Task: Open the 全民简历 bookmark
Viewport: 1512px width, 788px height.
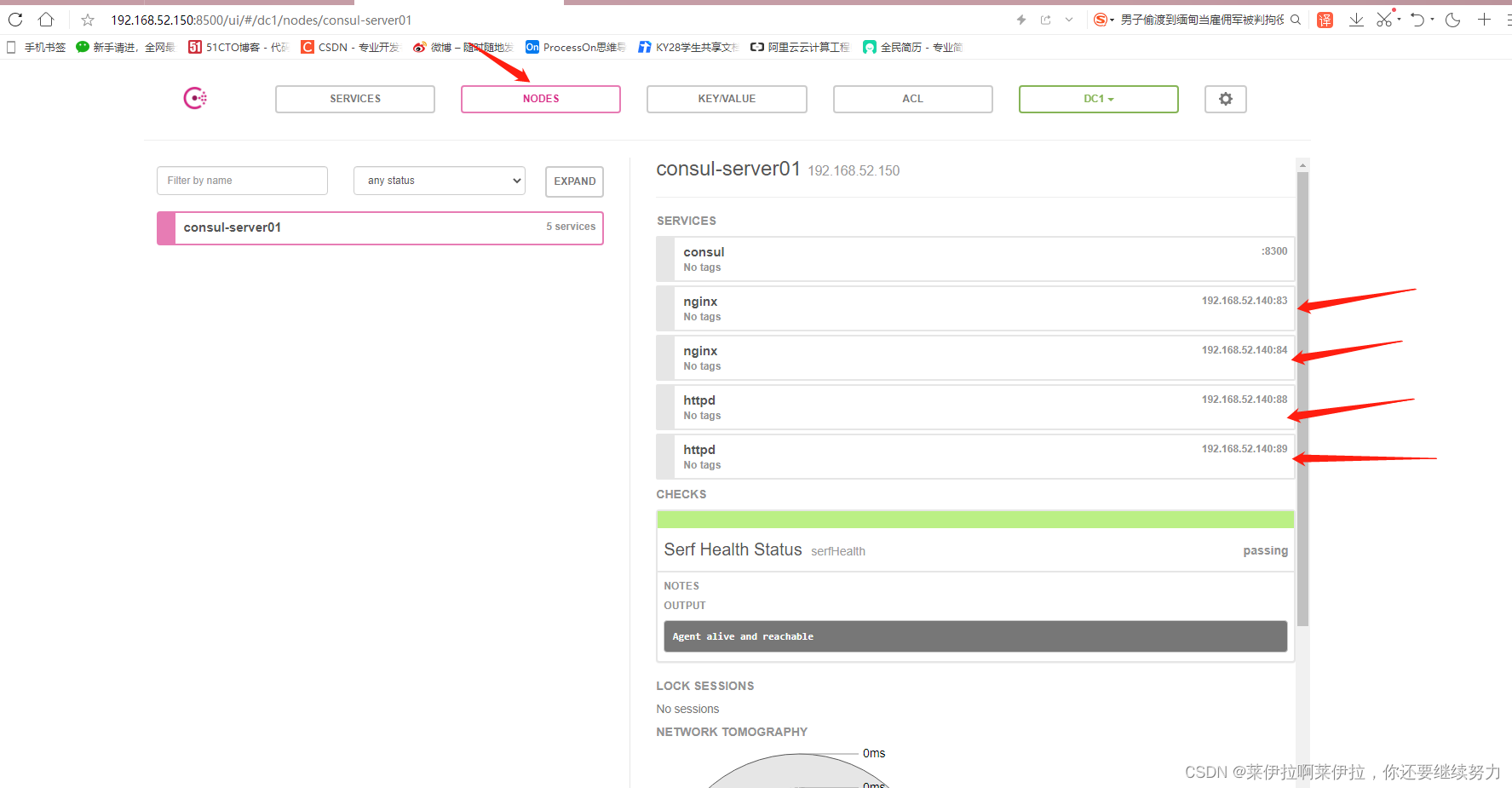Action: pos(912,47)
